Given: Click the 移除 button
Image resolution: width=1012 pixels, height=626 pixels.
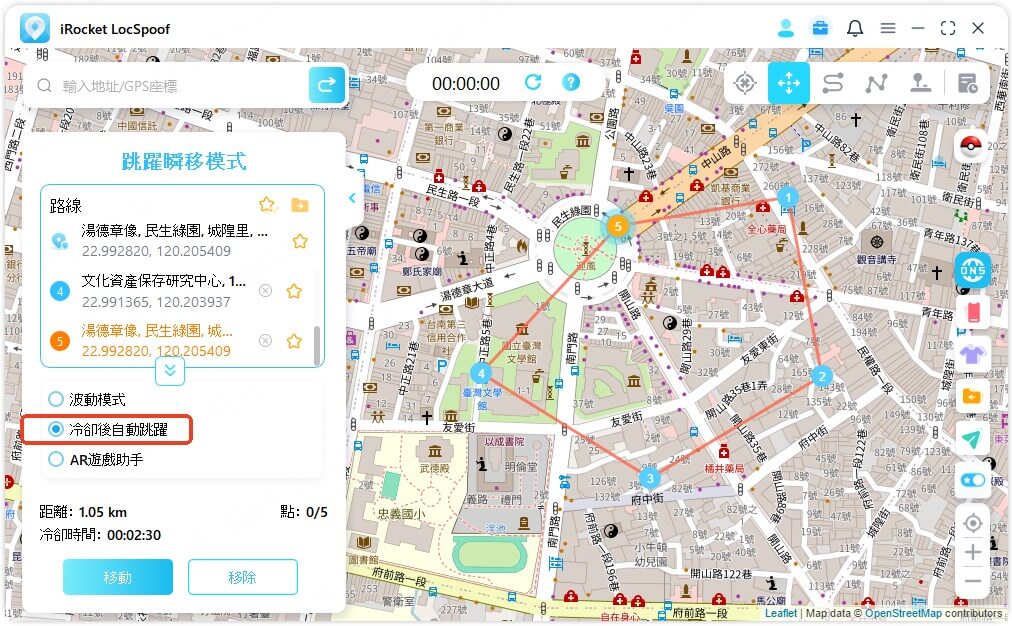Looking at the screenshot, I should click(x=243, y=577).
